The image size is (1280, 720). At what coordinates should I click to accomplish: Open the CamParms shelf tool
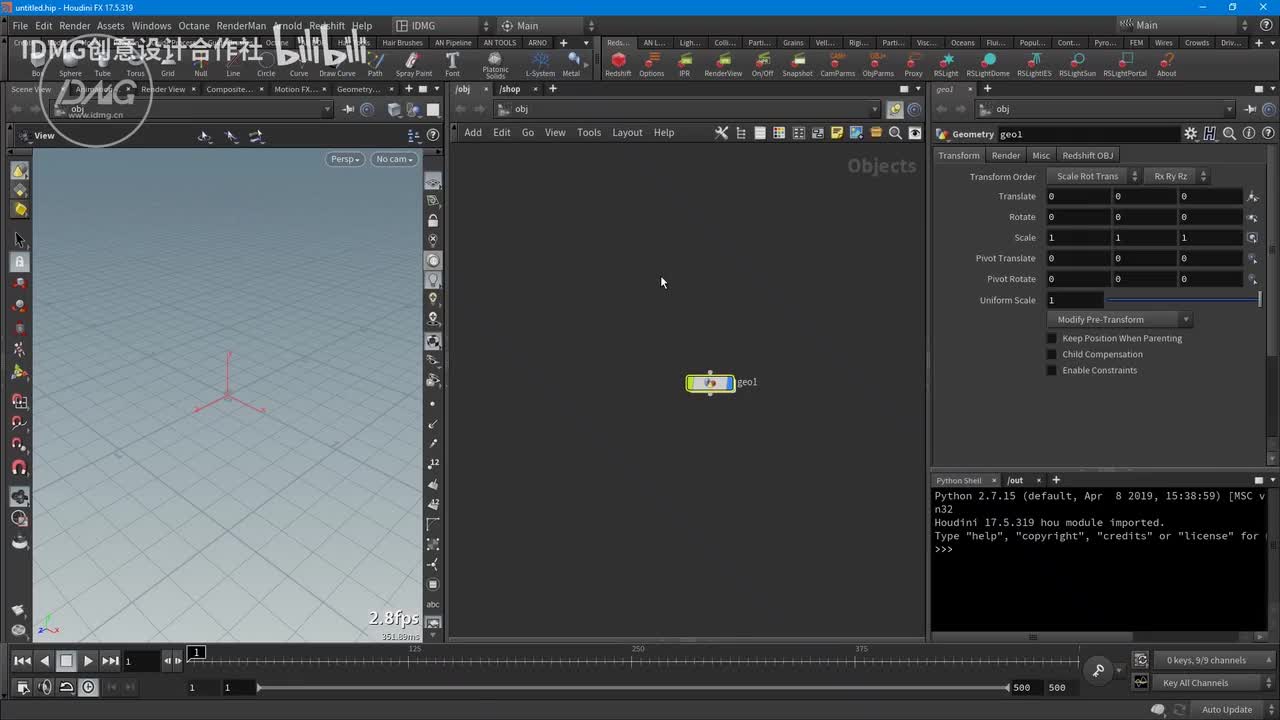[837, 62]
